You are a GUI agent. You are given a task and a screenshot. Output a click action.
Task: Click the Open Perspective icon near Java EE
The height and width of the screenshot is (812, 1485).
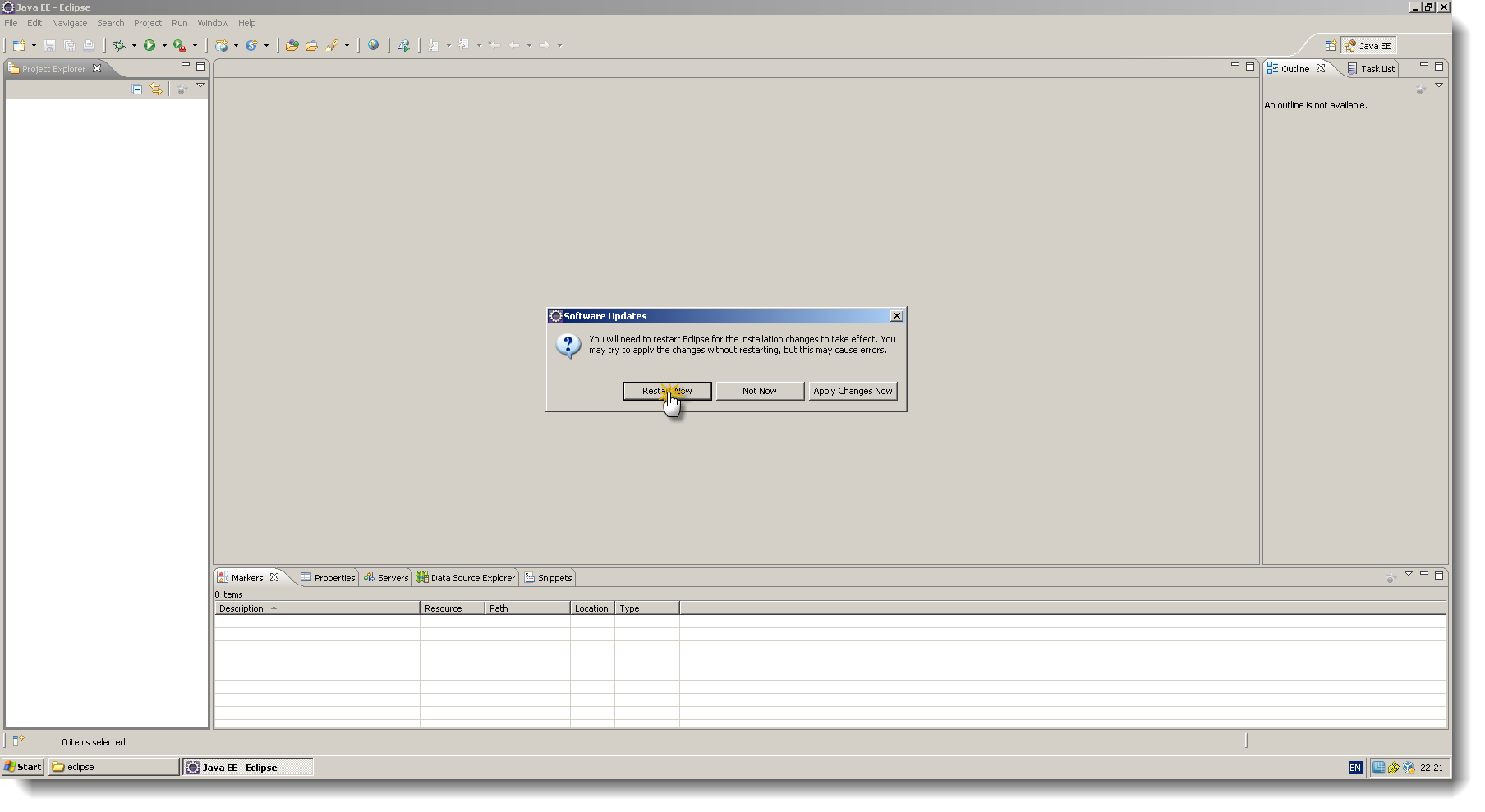click(1331, 45)
